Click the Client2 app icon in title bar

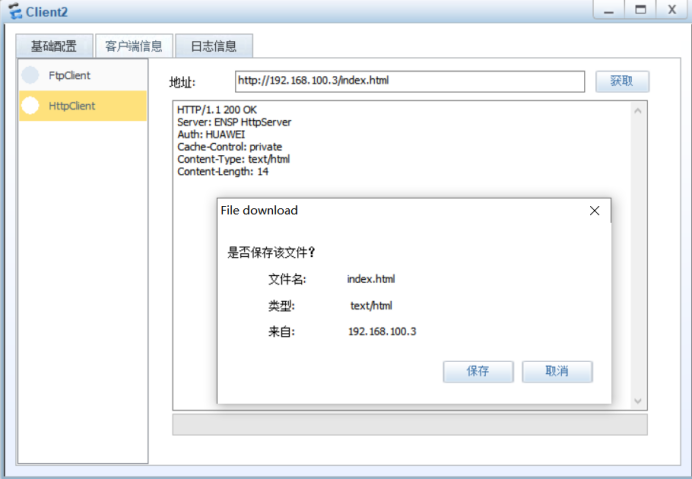15,11
